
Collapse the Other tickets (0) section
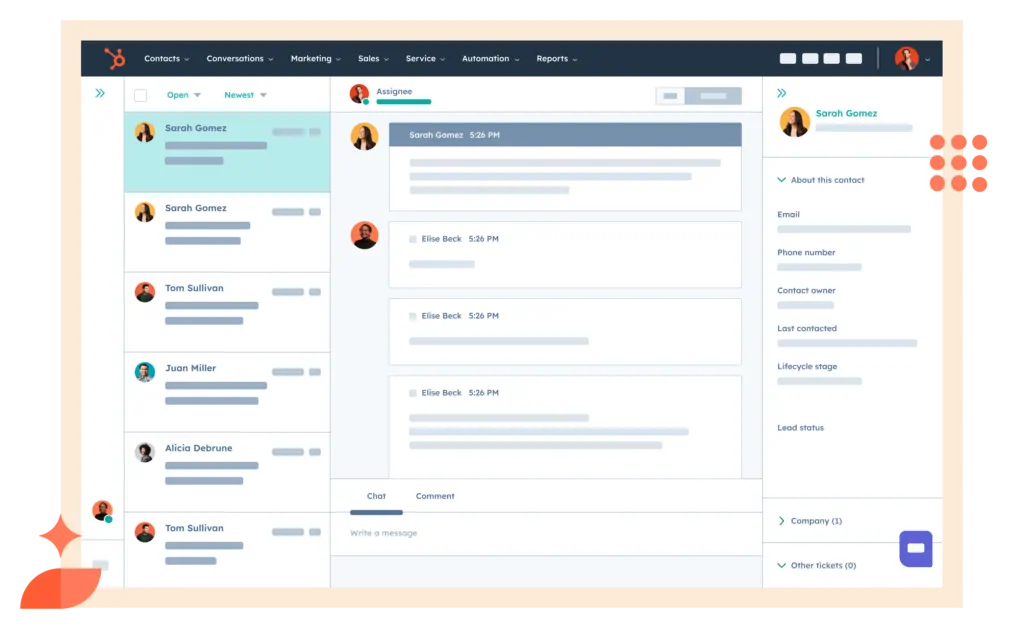tap(817, 565)
